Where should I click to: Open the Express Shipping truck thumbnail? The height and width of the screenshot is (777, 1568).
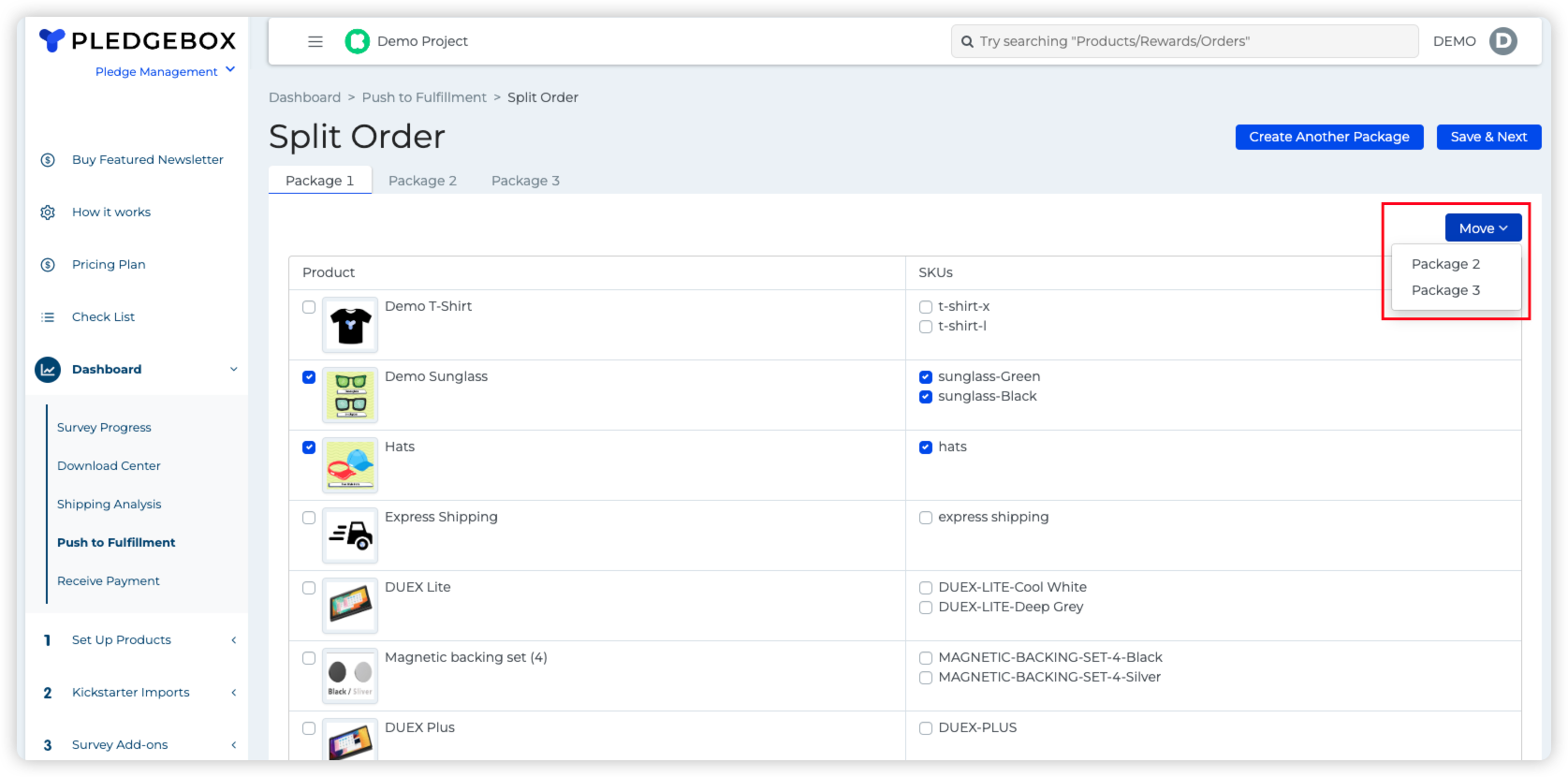click(x=350, y=535)
